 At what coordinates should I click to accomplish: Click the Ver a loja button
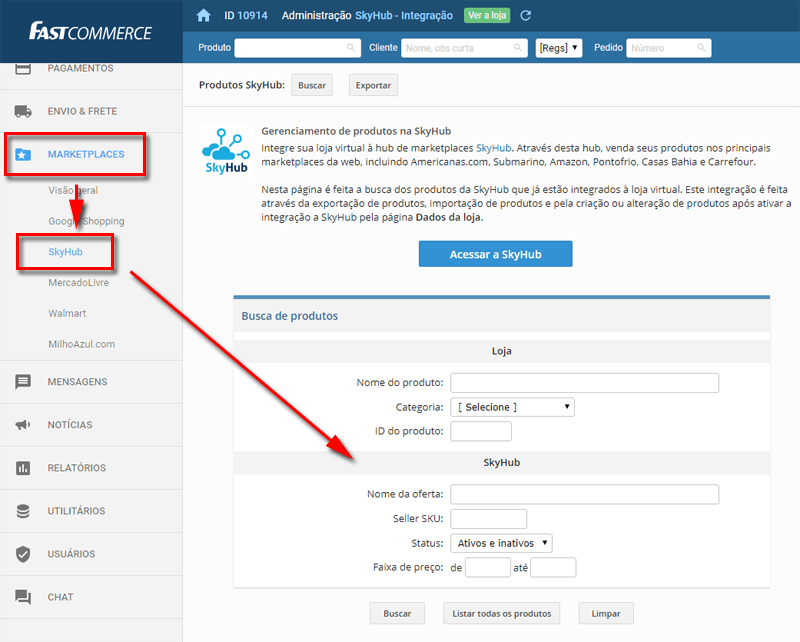point(487,15)
